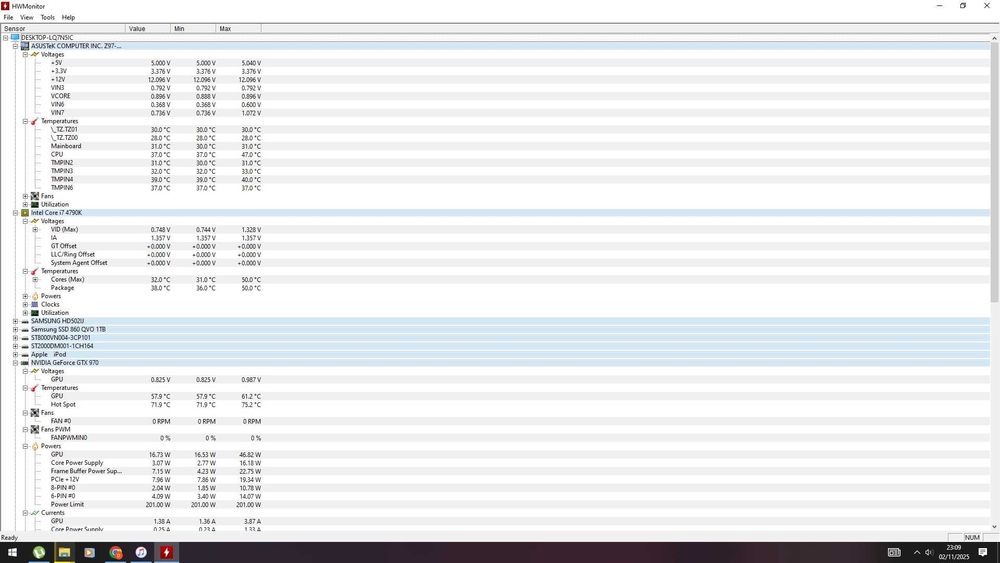
Task: Click the scrollbar down arrow
Action: click(x=994, y=527)
